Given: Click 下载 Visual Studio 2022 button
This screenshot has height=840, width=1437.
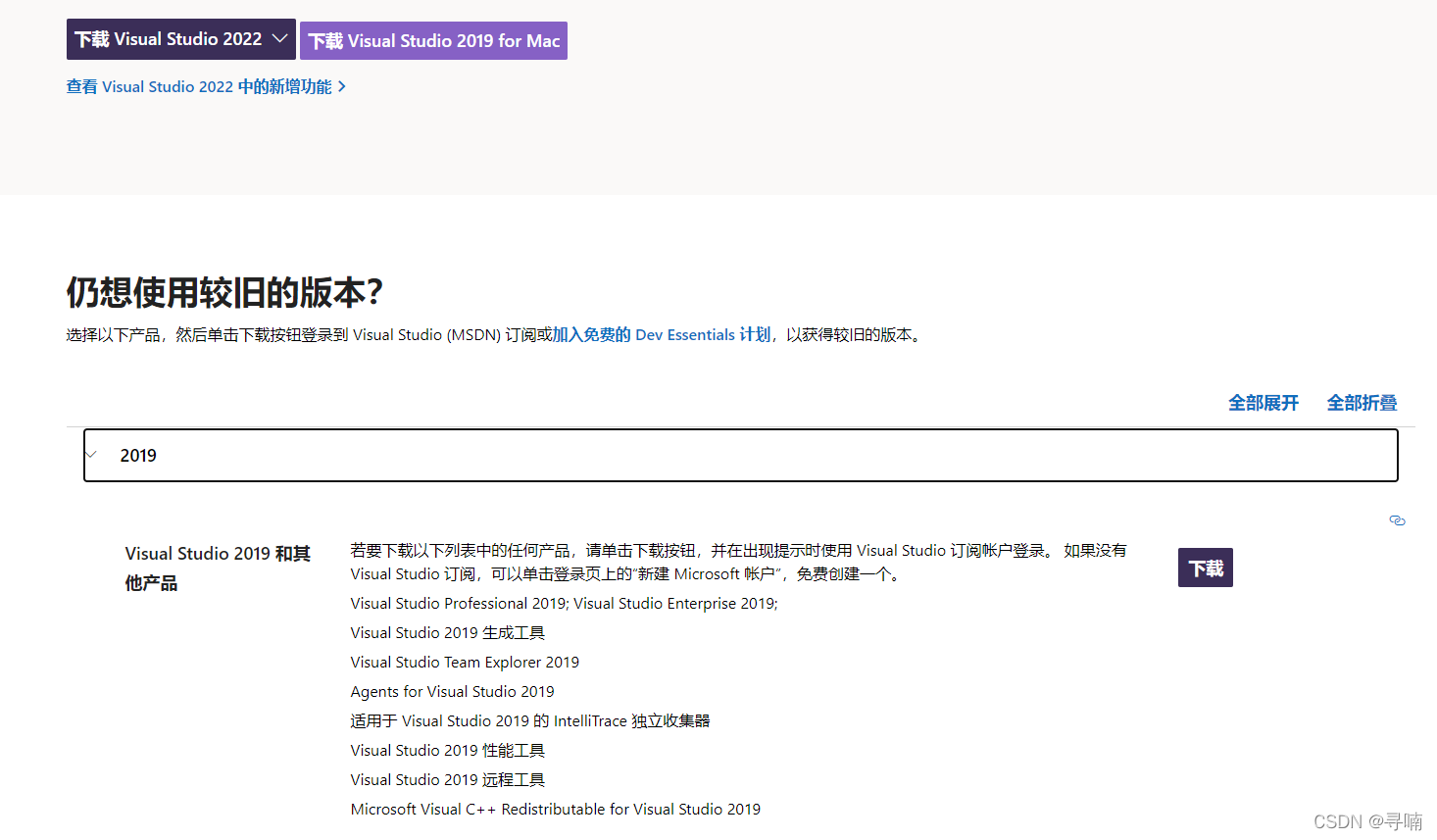Looking at the screenshot, I should [x=181, y=39].
